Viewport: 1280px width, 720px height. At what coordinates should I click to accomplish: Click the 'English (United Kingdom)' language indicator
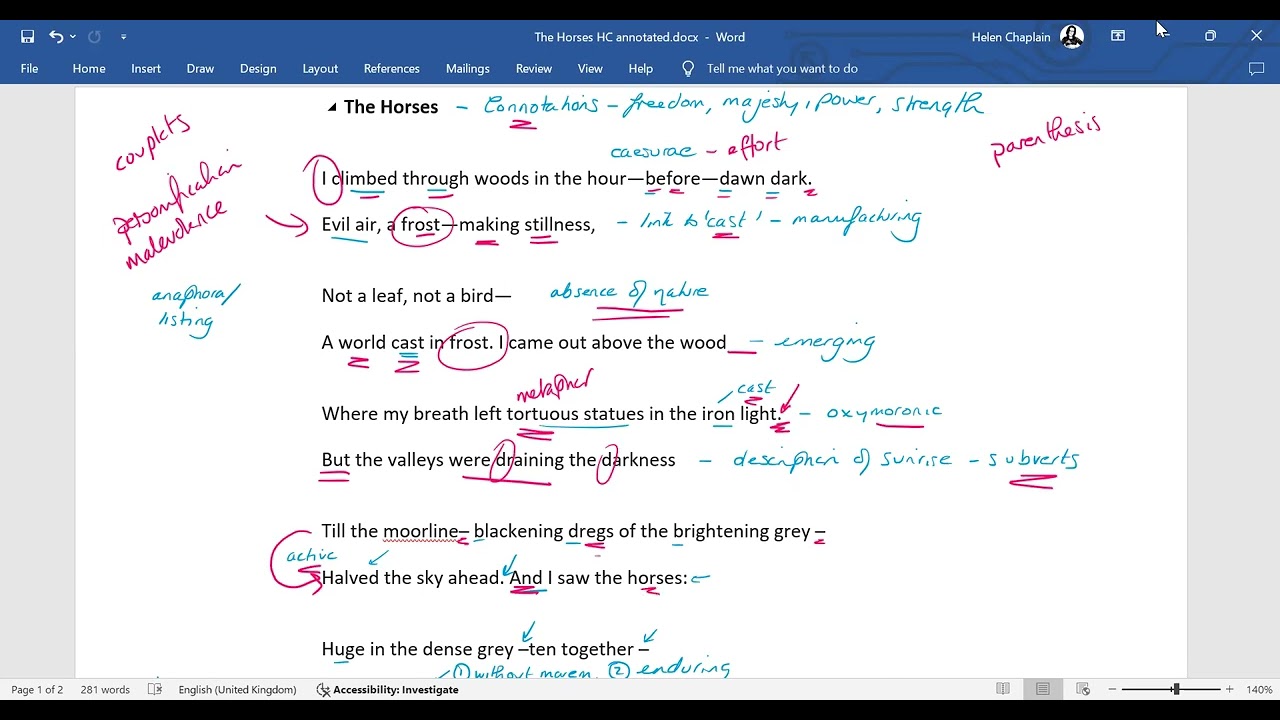click(x=237, y=690)
